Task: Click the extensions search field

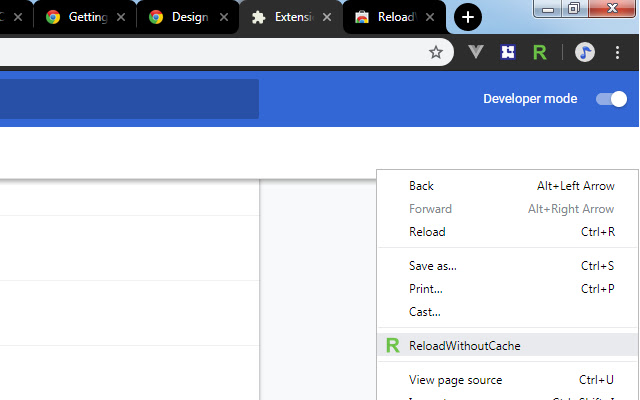Action: click(128, 99)
